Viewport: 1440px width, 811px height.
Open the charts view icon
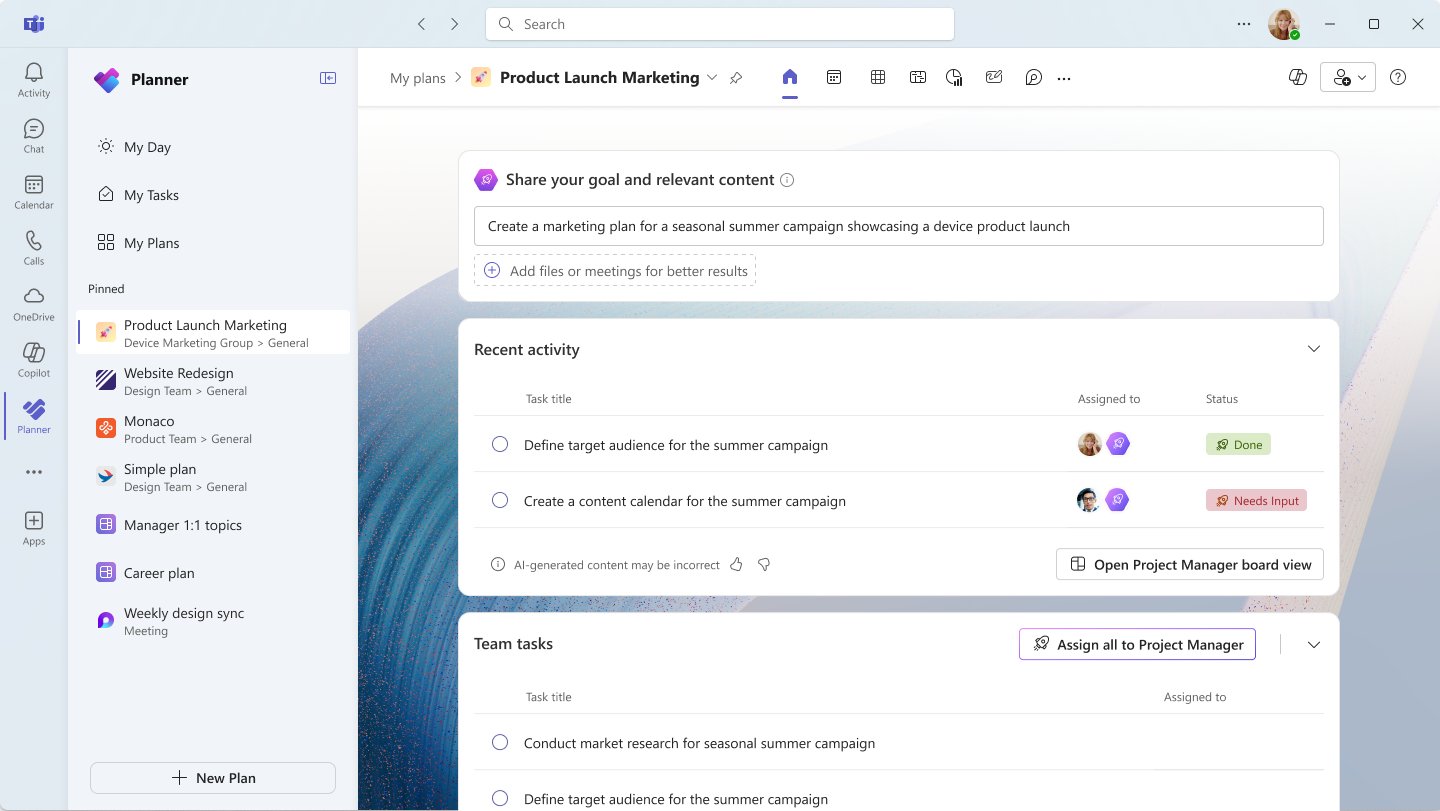click(x=954, y=77)
